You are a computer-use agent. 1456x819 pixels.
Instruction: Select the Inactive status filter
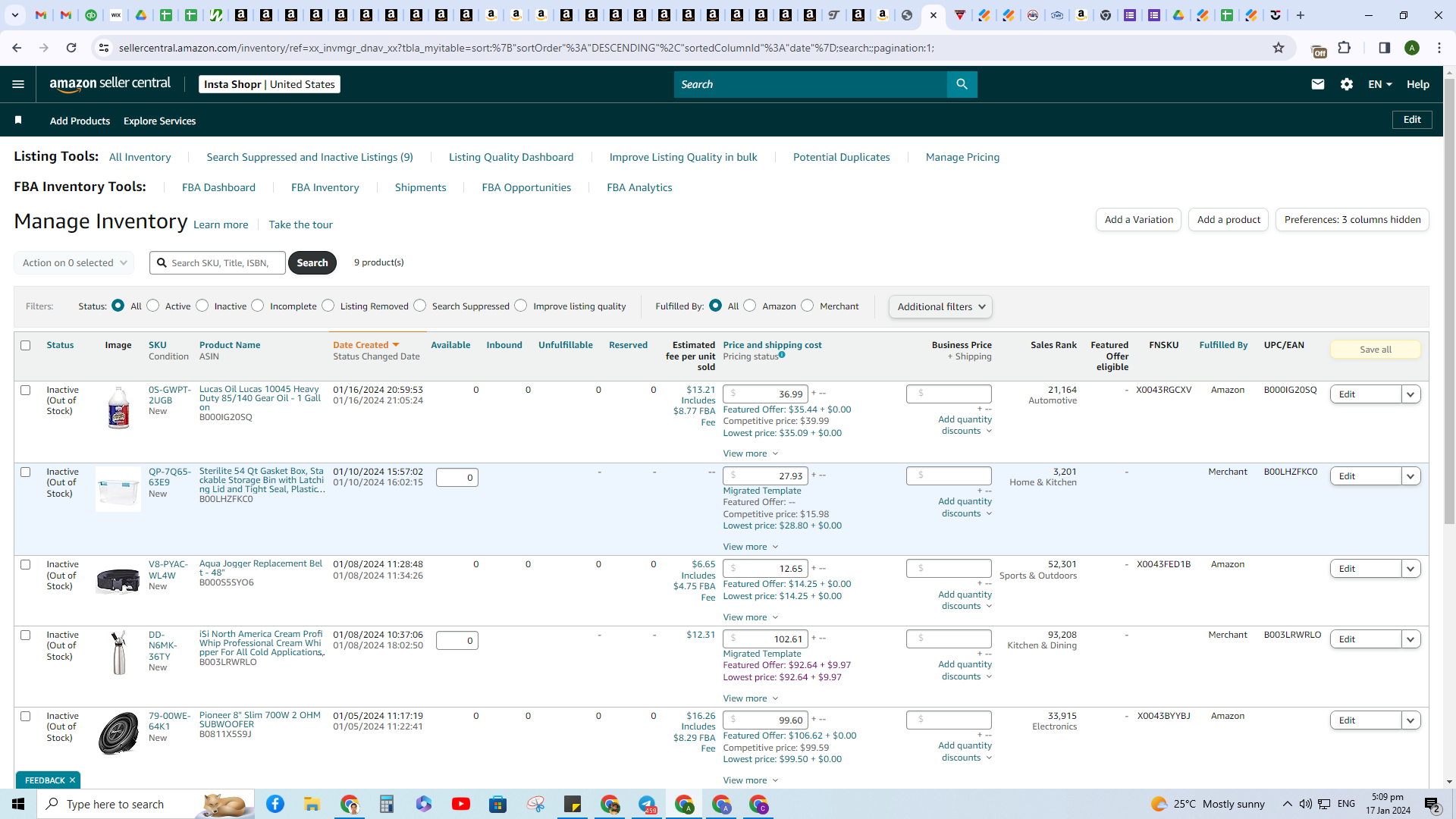click(202, 306)
